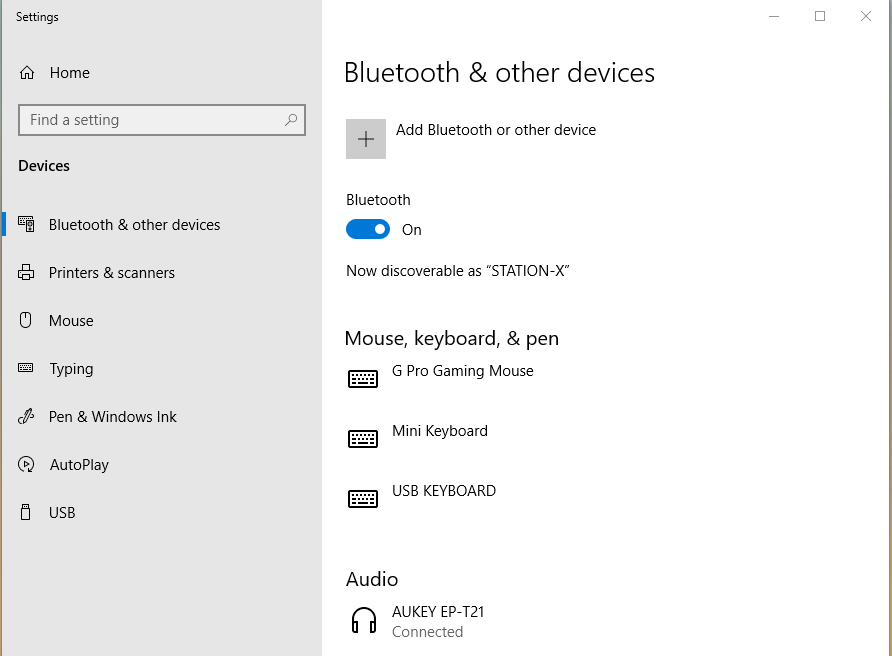The image size is (892, 656).
Task: Click the plus icon to add device
Action: pyautogui.click(x=366, y=139)
